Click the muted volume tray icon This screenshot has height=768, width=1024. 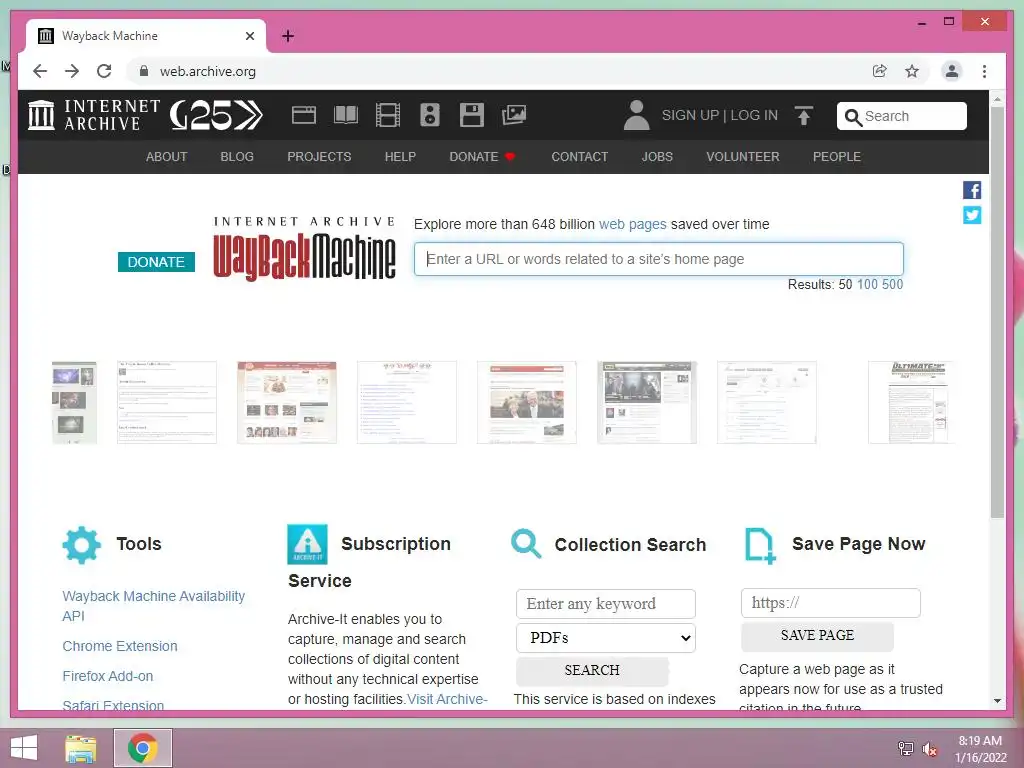929,749
